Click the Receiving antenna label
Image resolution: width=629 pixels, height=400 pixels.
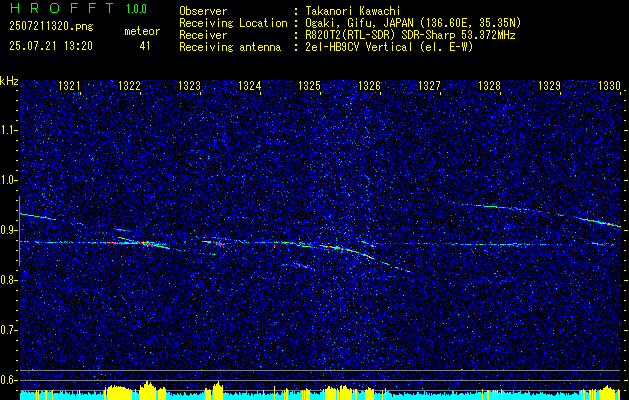[x=230, y=47]
